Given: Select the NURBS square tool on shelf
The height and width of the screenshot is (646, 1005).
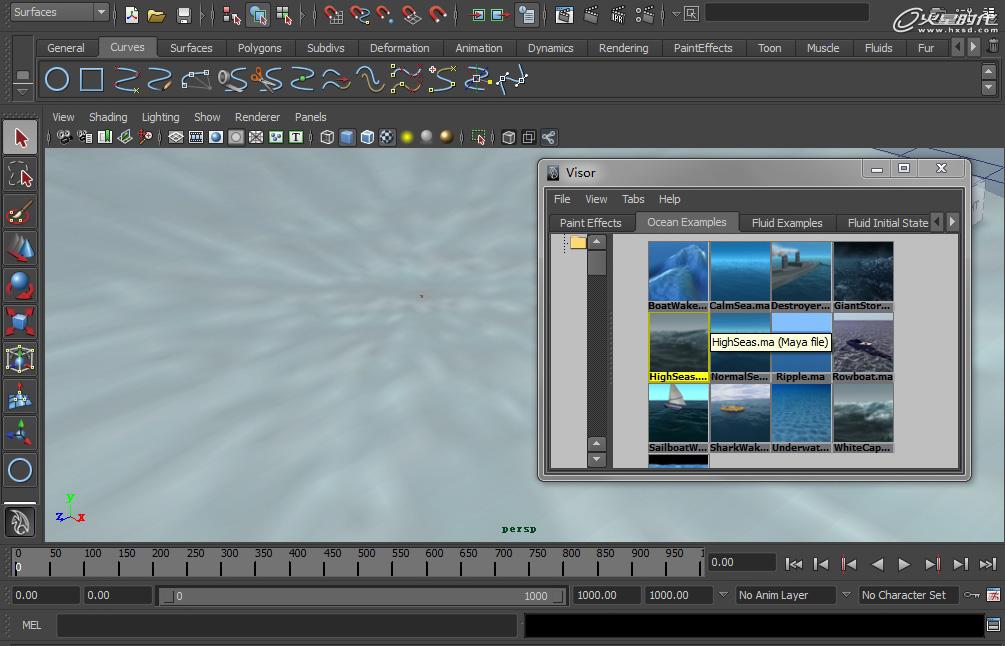Looking at the screenshot, I should pos(91,79).
